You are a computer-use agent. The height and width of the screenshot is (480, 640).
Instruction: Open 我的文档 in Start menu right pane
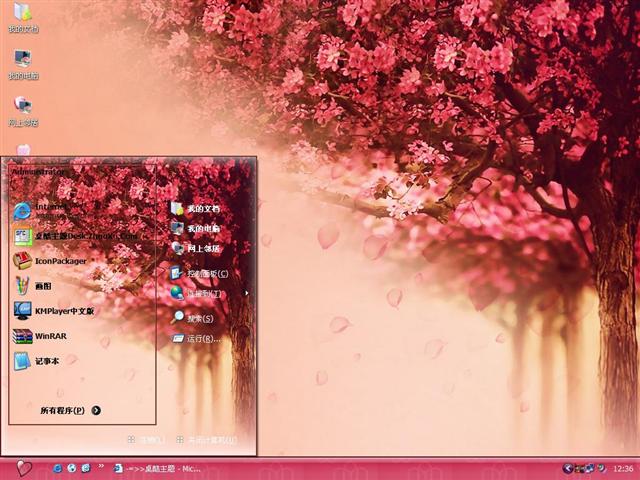tap(202, 208)
